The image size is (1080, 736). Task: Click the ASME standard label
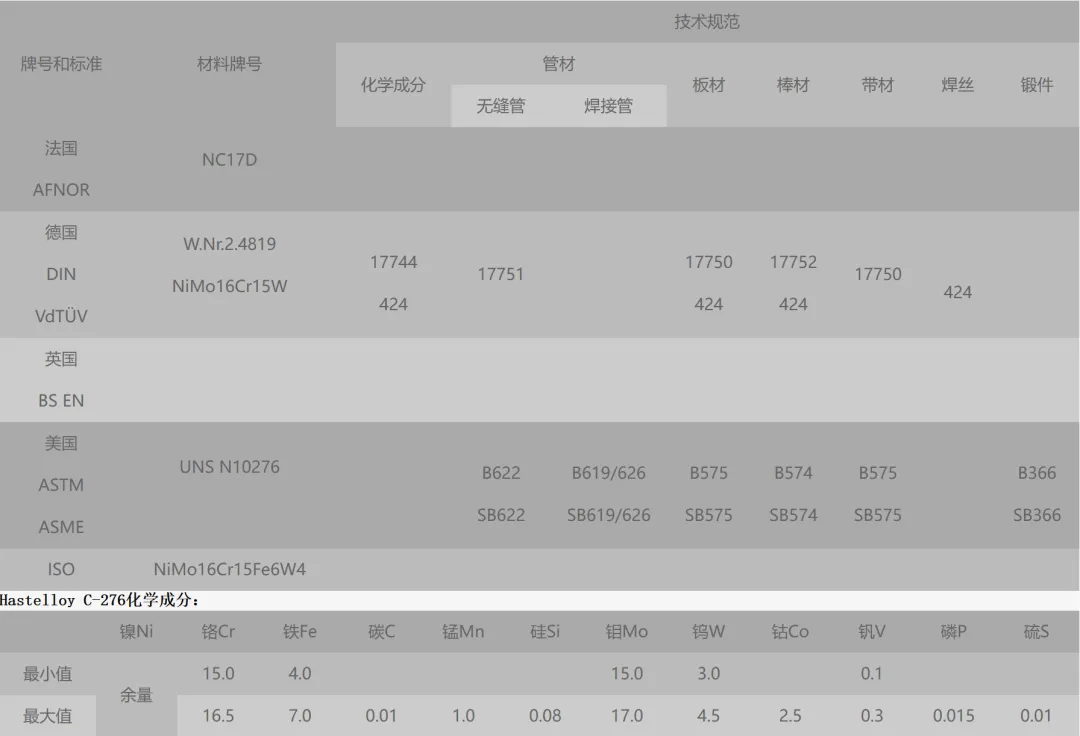coord(61,527)
